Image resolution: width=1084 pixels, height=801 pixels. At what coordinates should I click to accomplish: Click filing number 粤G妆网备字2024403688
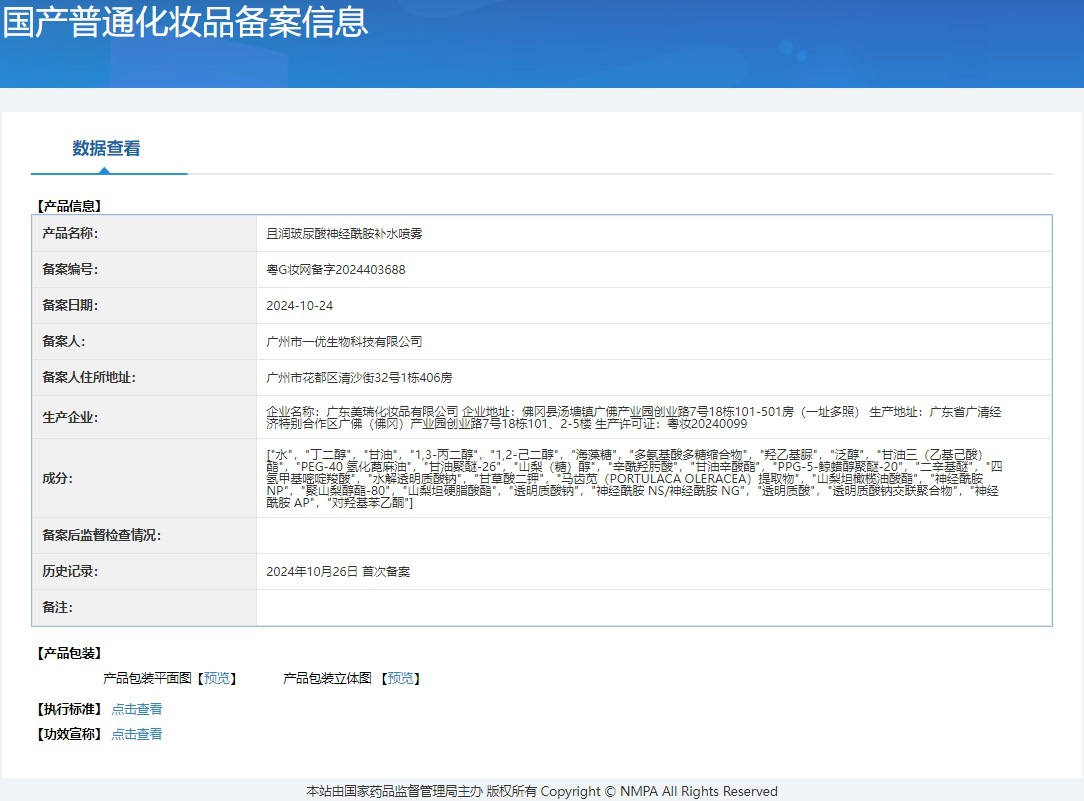[x=336, y=270]
